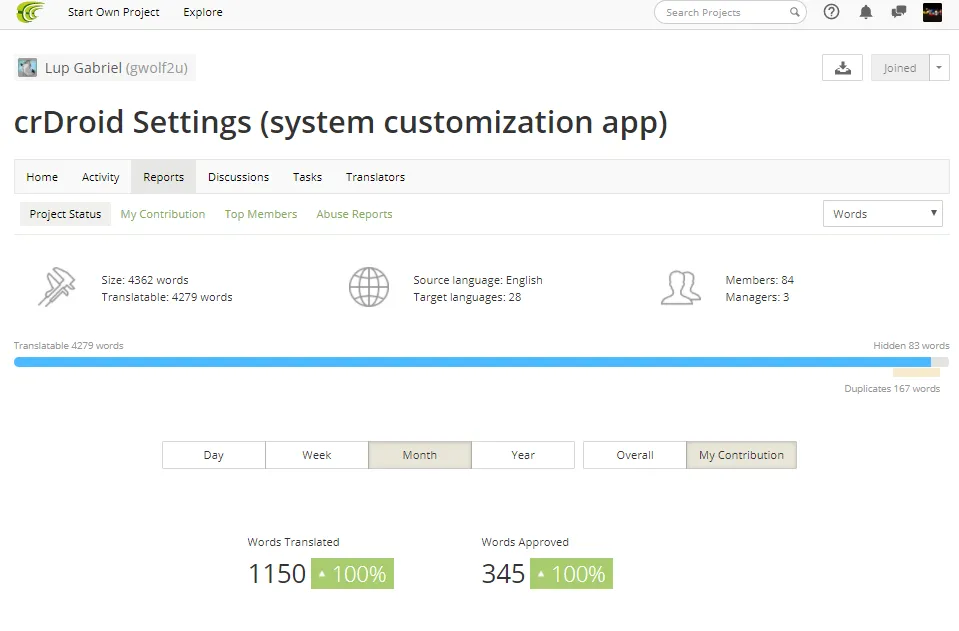The image size is (959, 631).
Task: Open notifications bell icon
Action: [865, 12]
